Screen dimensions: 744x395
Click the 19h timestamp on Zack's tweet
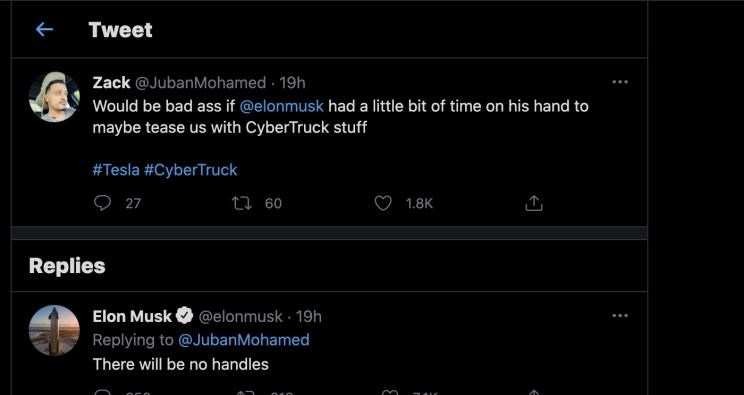coord(292,83)
